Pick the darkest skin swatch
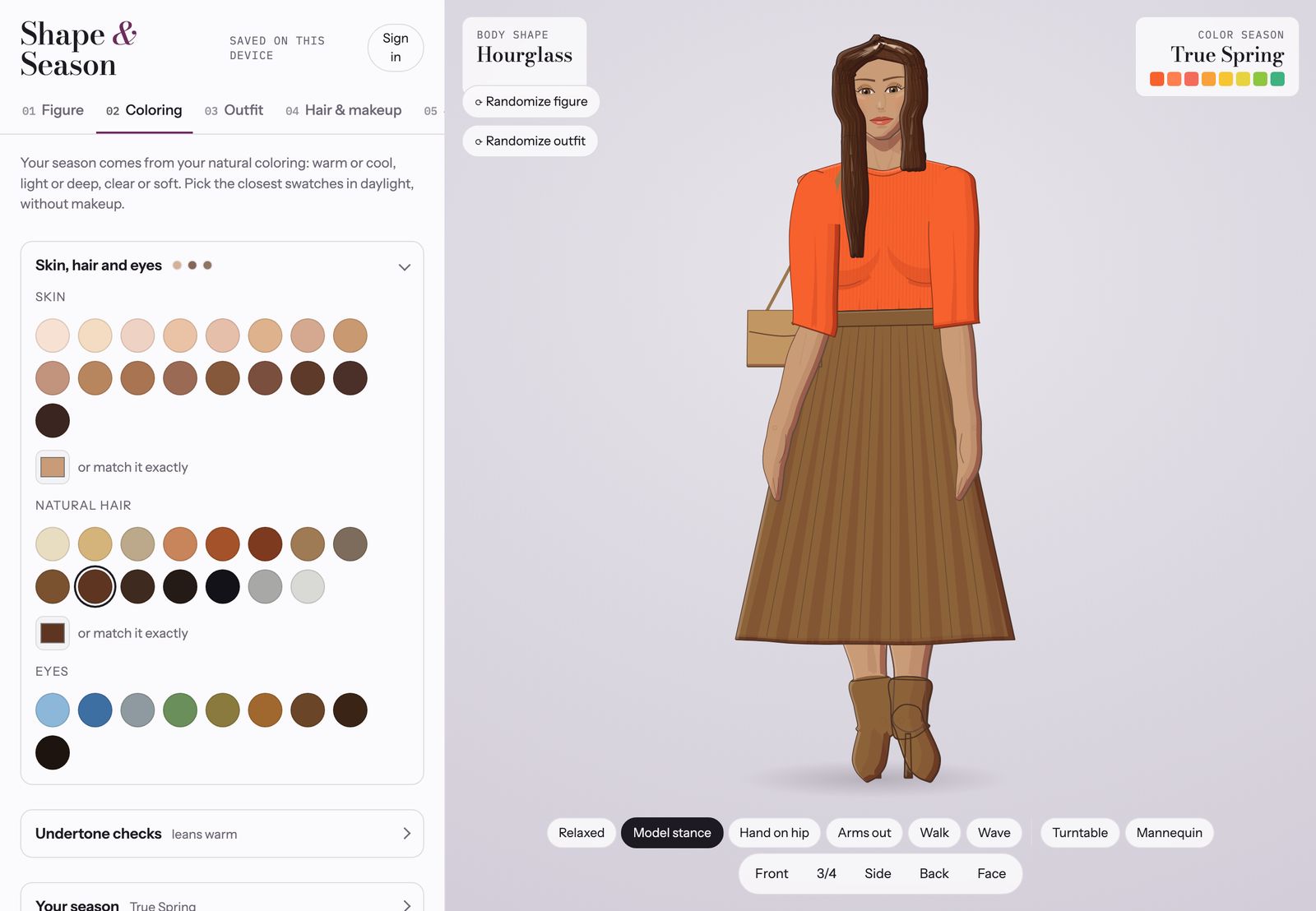Viewport: 1316px width, 911px height. click(53, 421)
